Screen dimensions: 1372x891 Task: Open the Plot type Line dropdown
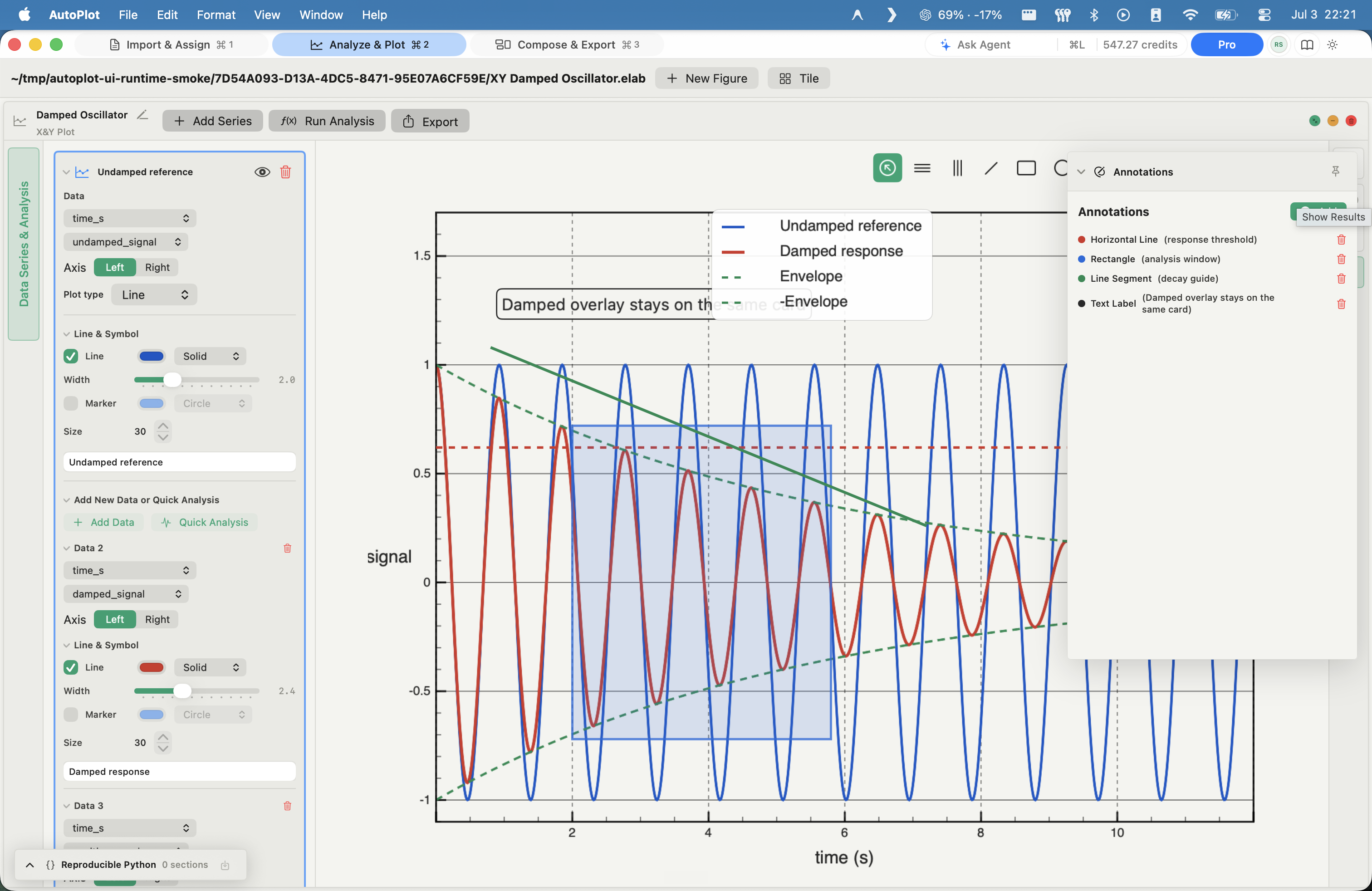(x=155, y=294)
